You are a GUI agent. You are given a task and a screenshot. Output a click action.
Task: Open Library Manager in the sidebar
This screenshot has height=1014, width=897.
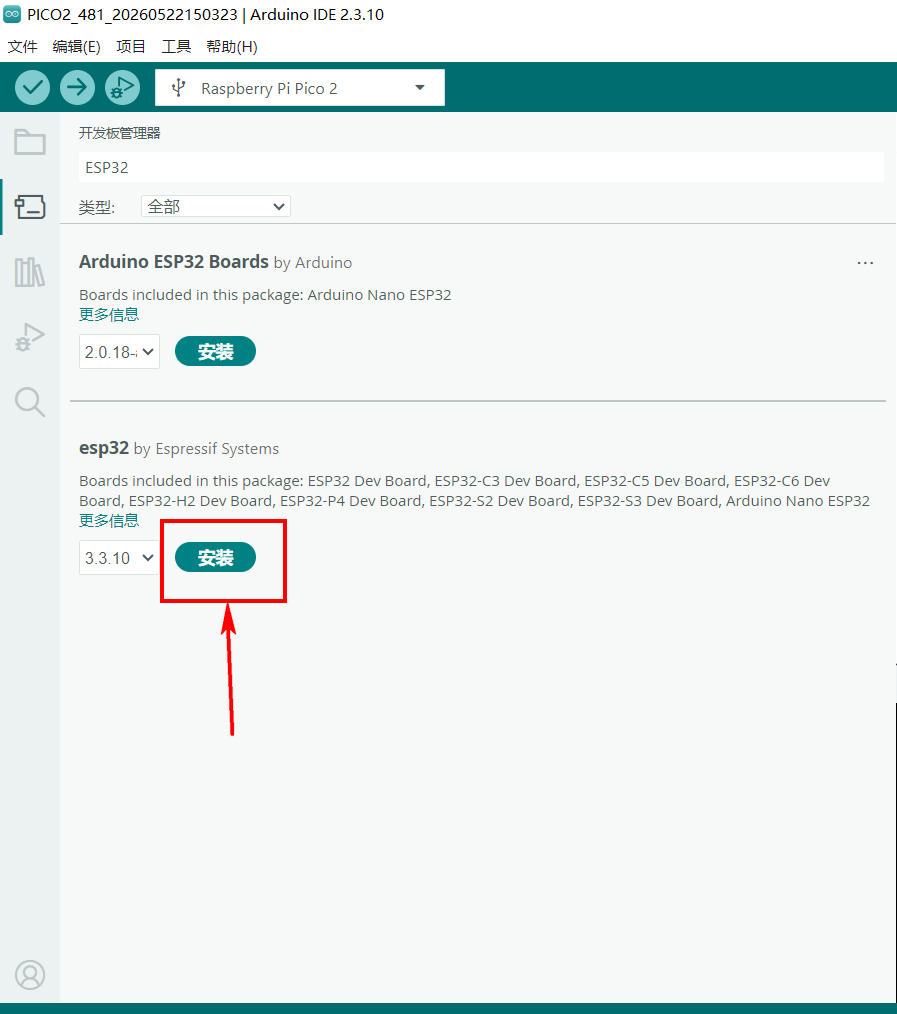30,272
